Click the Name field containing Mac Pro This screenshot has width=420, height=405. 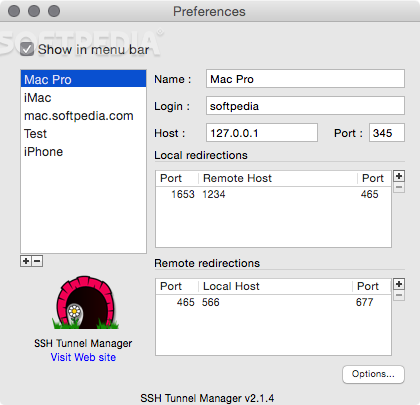pos(305,79)
